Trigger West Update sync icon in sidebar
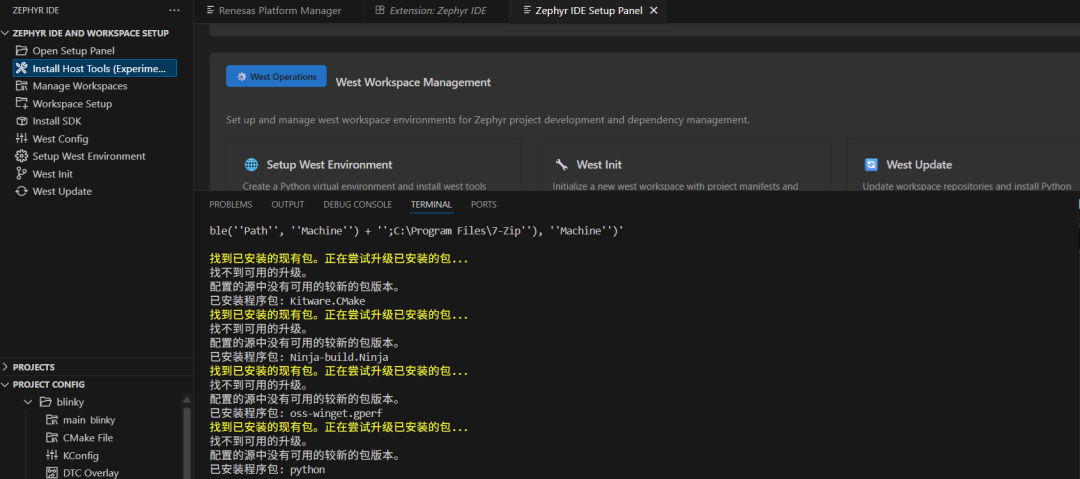Image resolution: width=1080 pixels, height=479 pixels. tap(22, 191)
